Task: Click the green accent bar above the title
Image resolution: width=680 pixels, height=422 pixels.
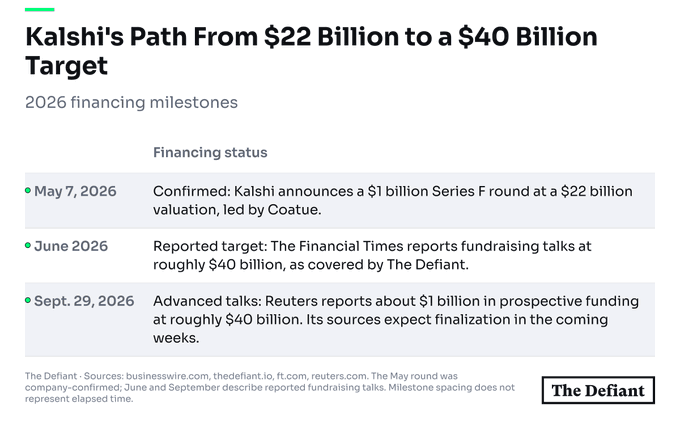Action: click(x=39, y=9)
